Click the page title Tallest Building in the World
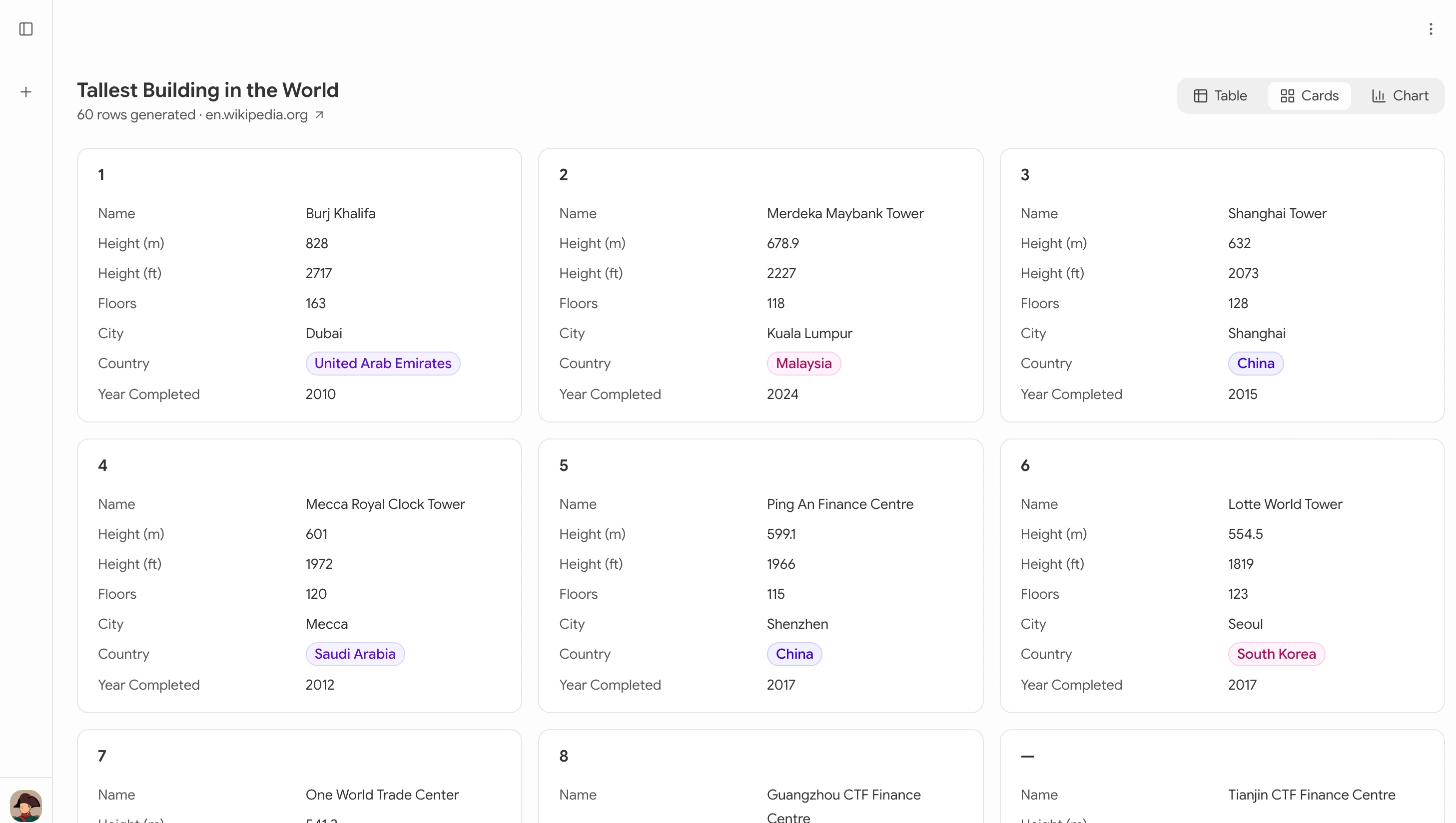The height and width of the screenshot is (823, 1456). coord(207,90)
